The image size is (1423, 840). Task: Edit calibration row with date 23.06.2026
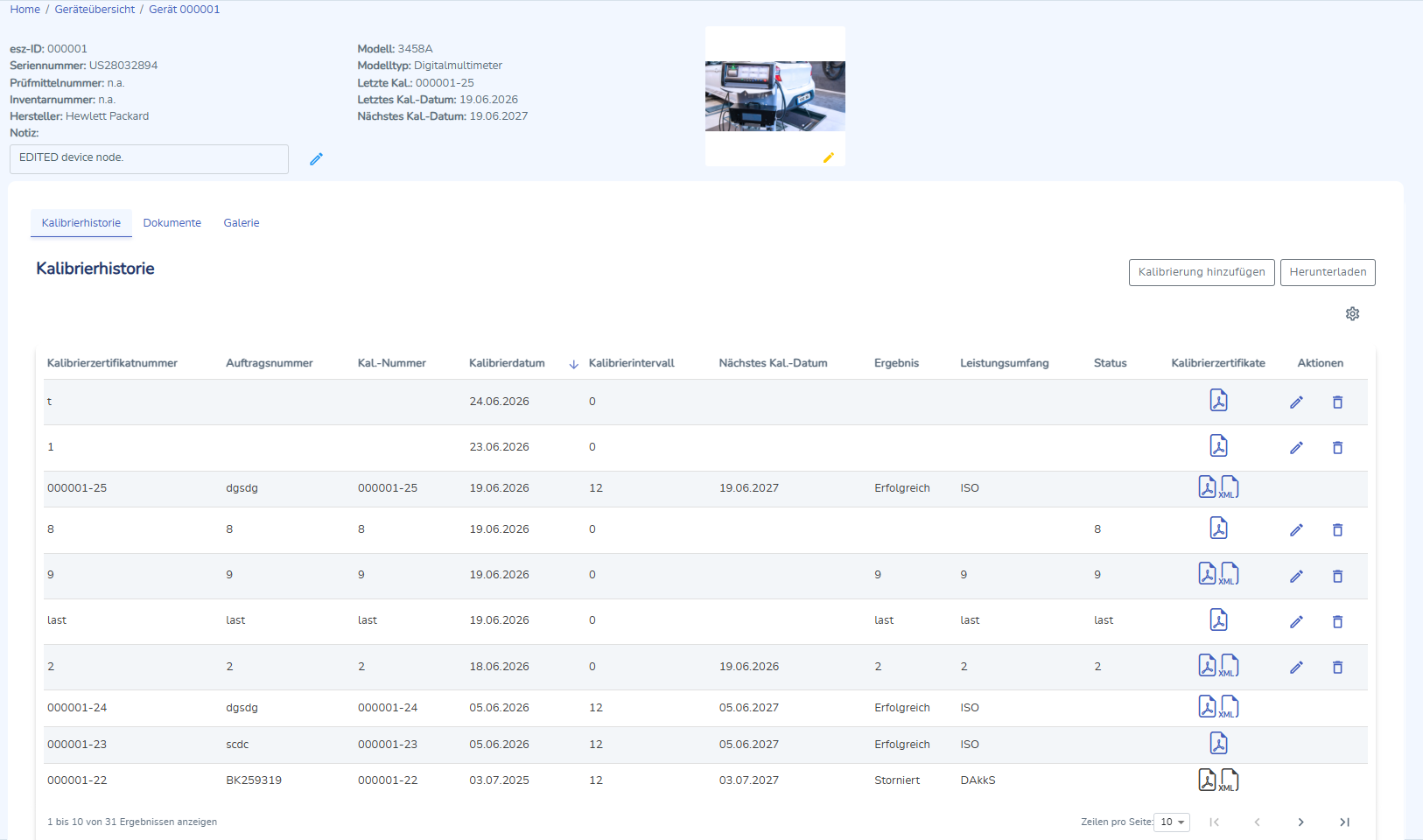pos(1296,448)
